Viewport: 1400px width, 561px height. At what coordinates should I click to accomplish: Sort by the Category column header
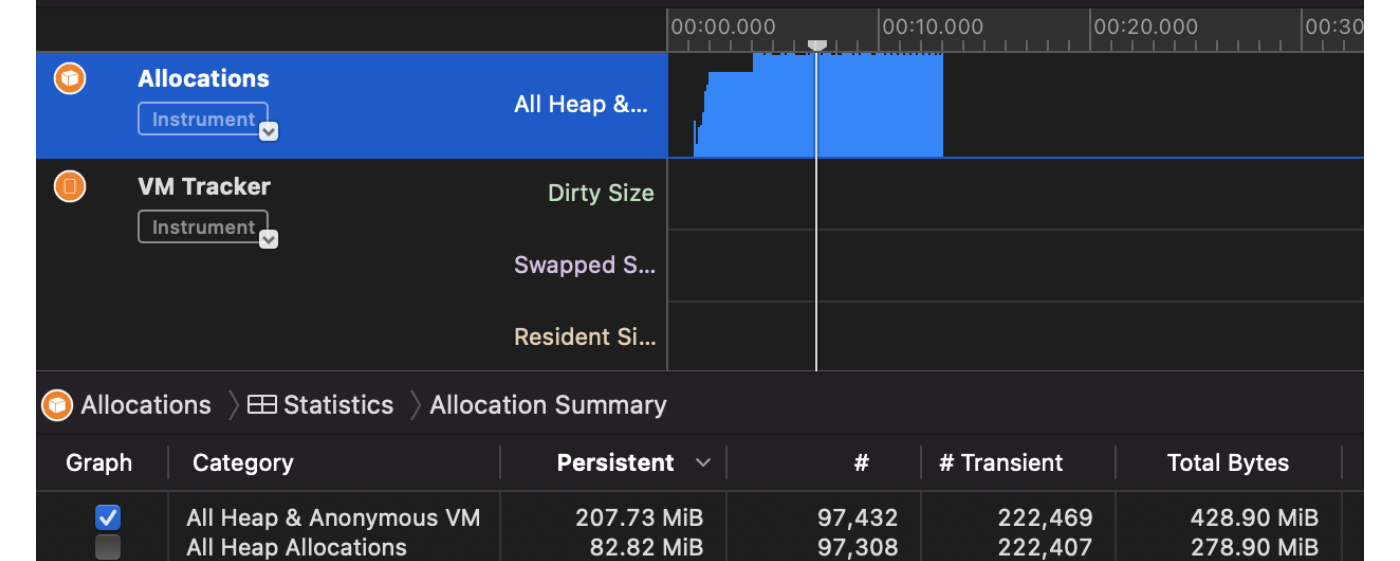coord(243,463)
